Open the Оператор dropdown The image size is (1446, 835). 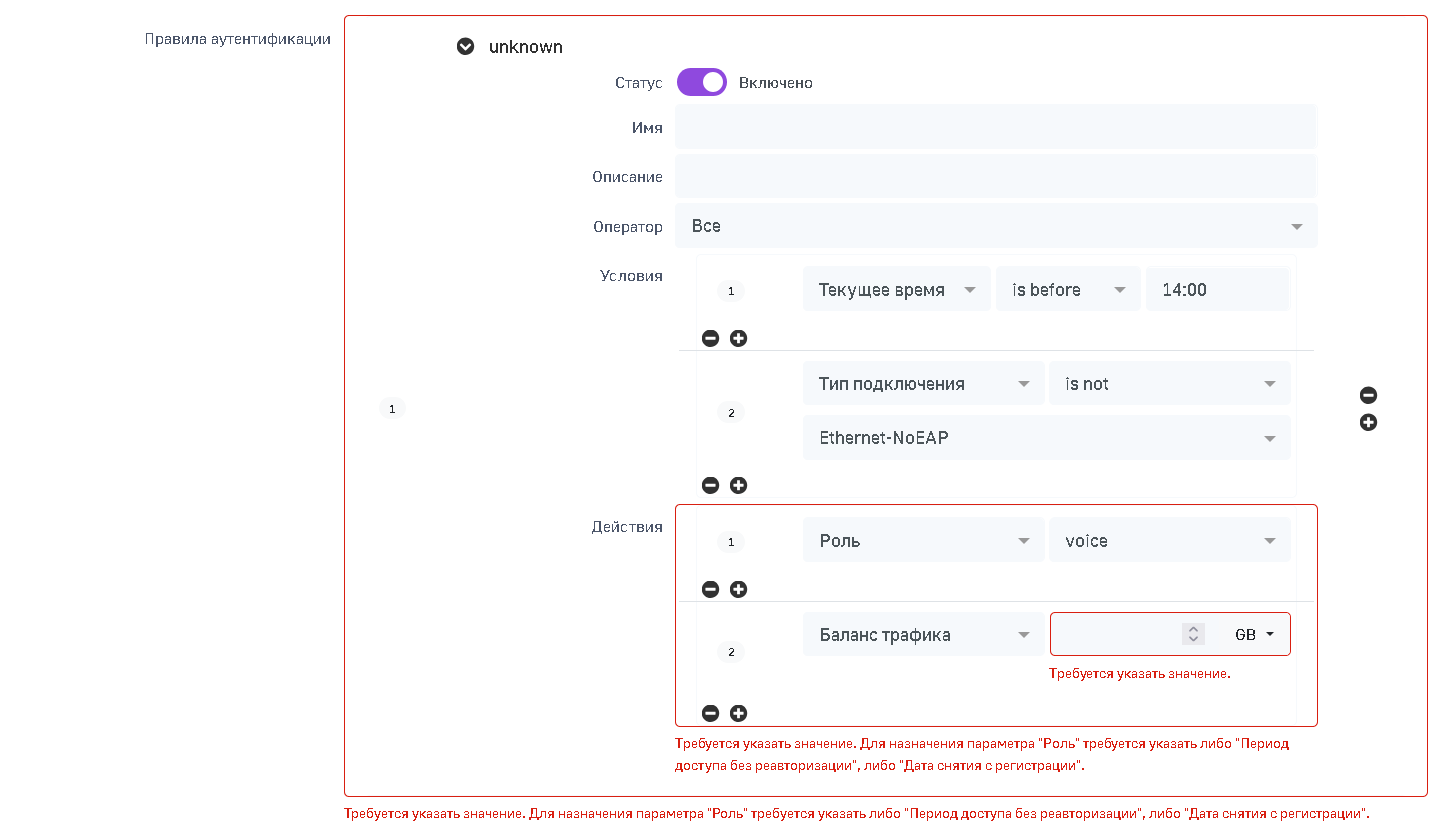(995, 226)
